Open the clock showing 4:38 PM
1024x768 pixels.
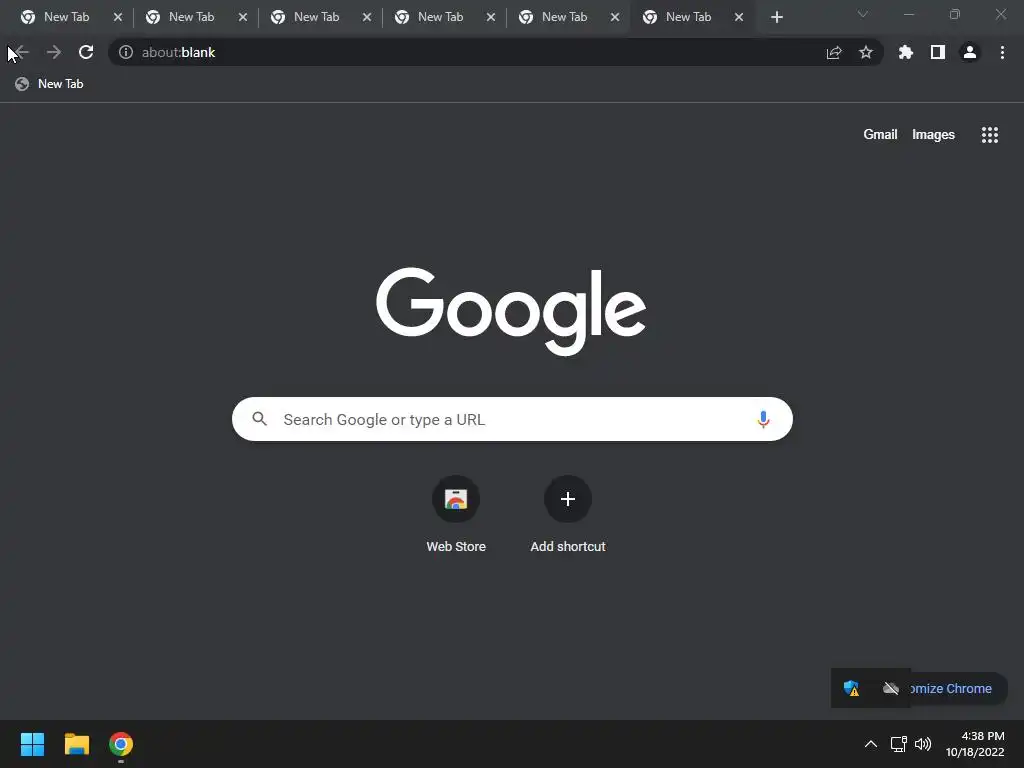point(975,744)
